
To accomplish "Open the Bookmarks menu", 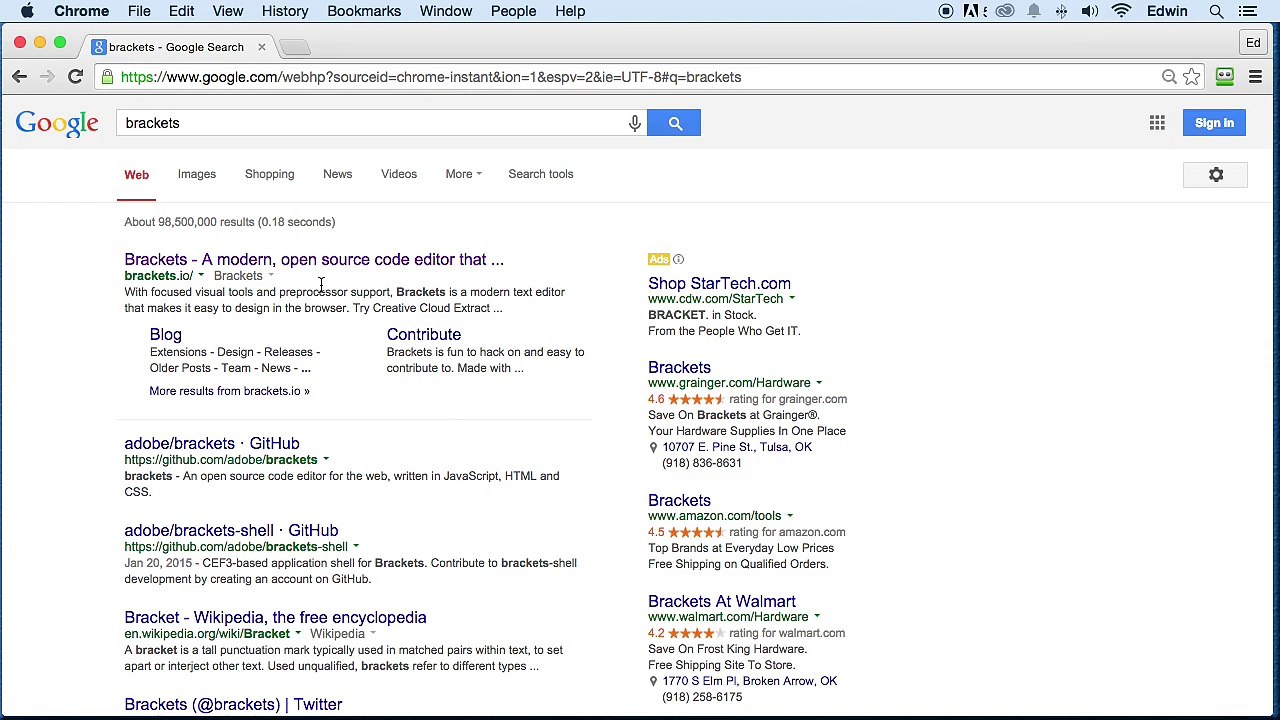I will (364, 11).
